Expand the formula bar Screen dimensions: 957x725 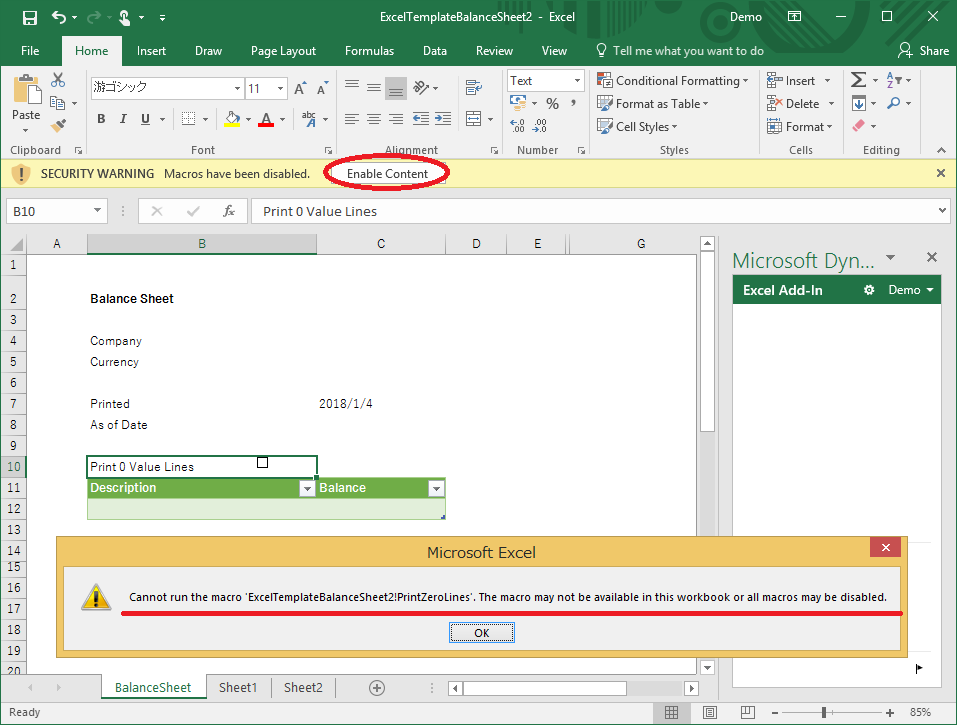(942, 211)
